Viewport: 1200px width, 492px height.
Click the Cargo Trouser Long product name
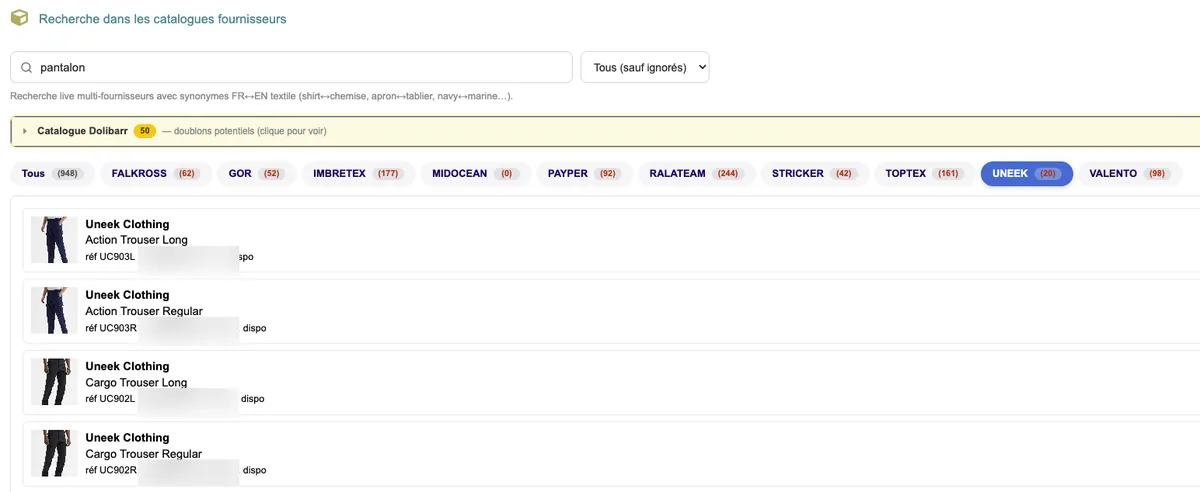coord(136,383)
